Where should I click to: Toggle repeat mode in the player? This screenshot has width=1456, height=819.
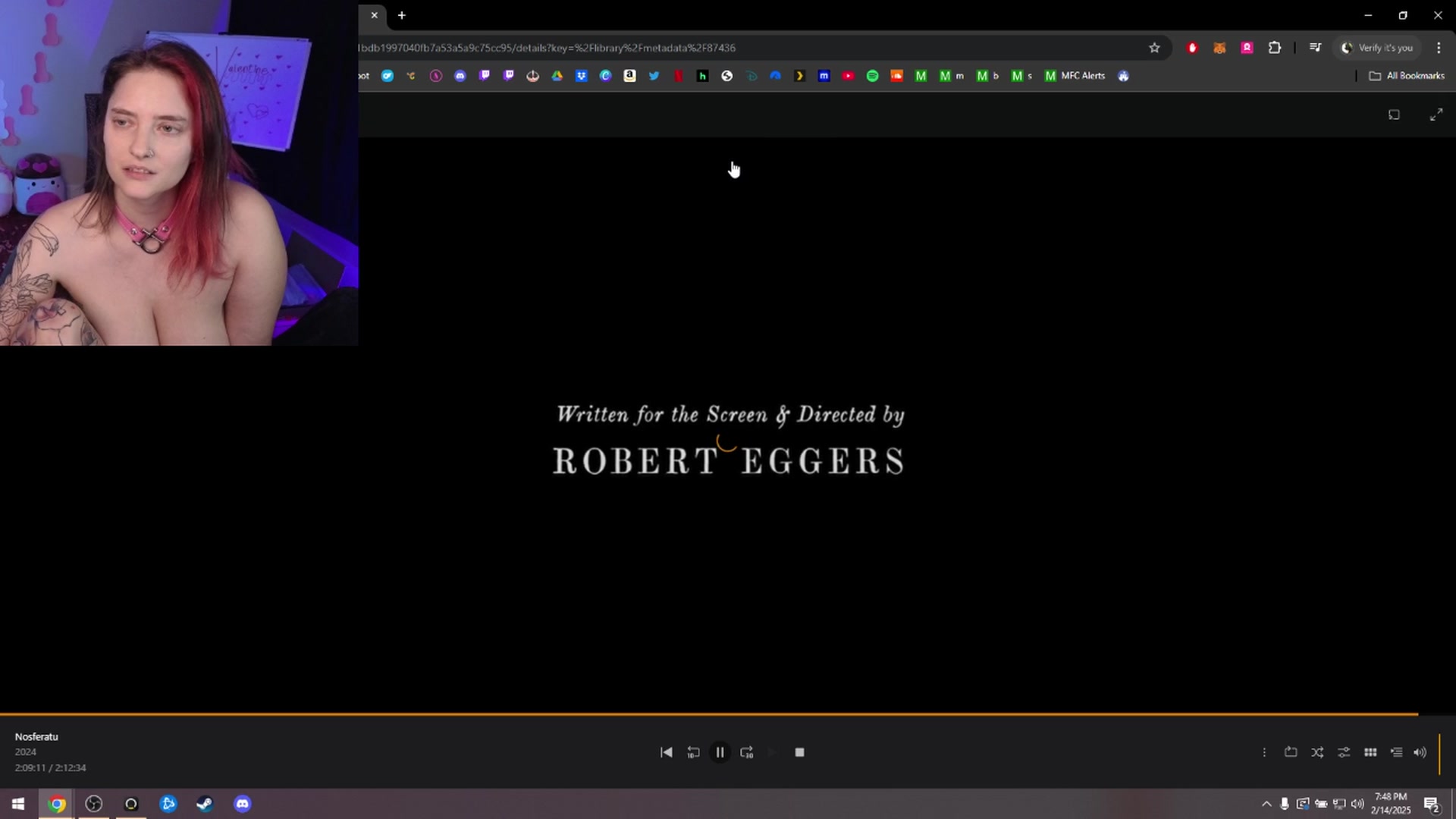click(1291, 752)
